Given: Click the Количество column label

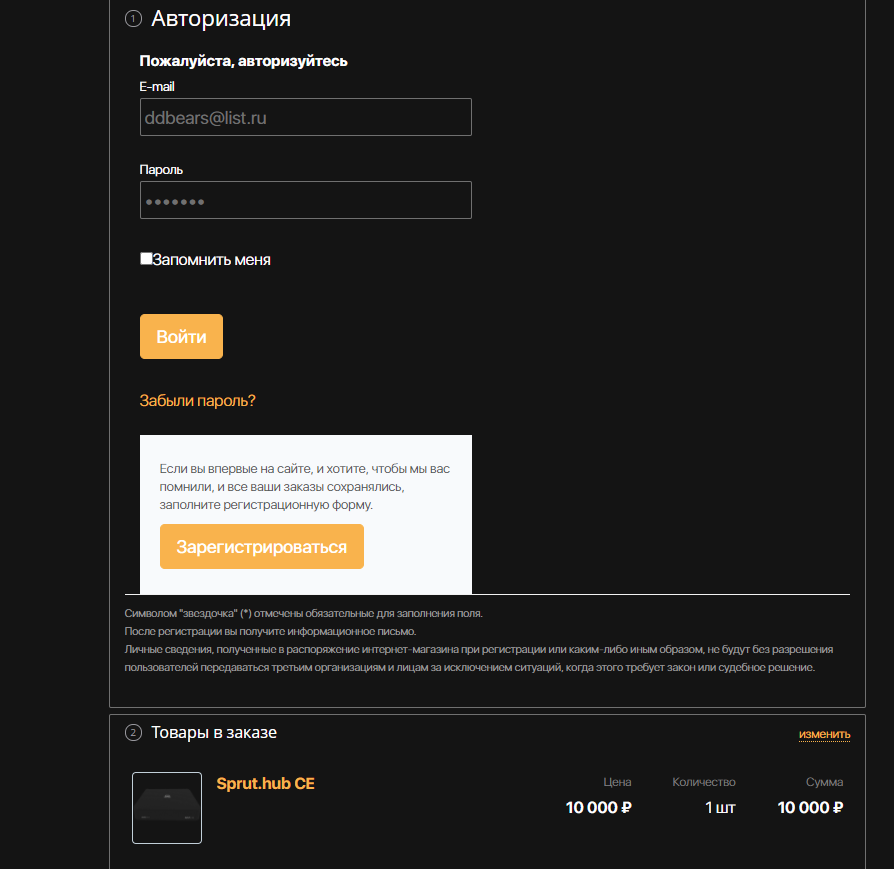Looking at the screenshot, I should pos(704,782).
